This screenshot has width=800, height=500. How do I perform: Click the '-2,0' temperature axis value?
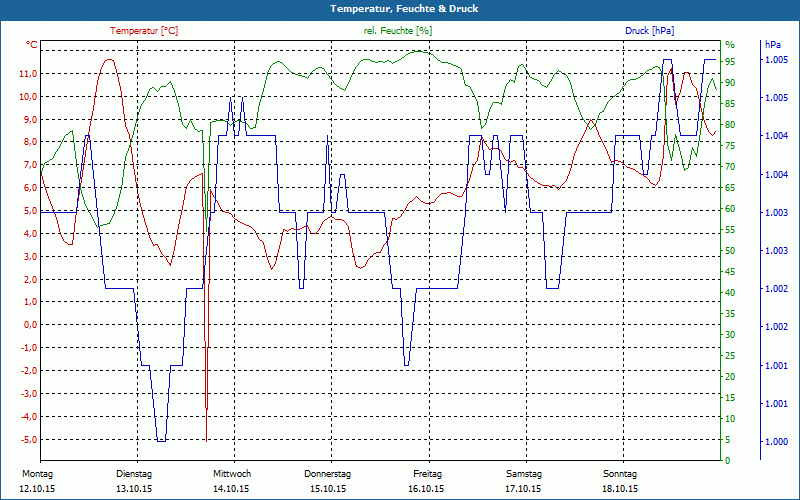tap(29, 371)
